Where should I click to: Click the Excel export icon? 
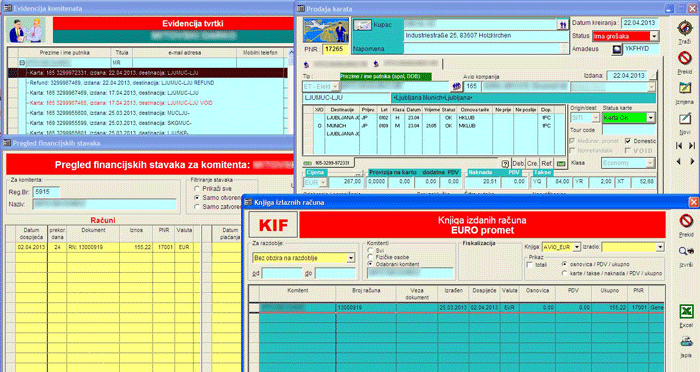(686, 311)
